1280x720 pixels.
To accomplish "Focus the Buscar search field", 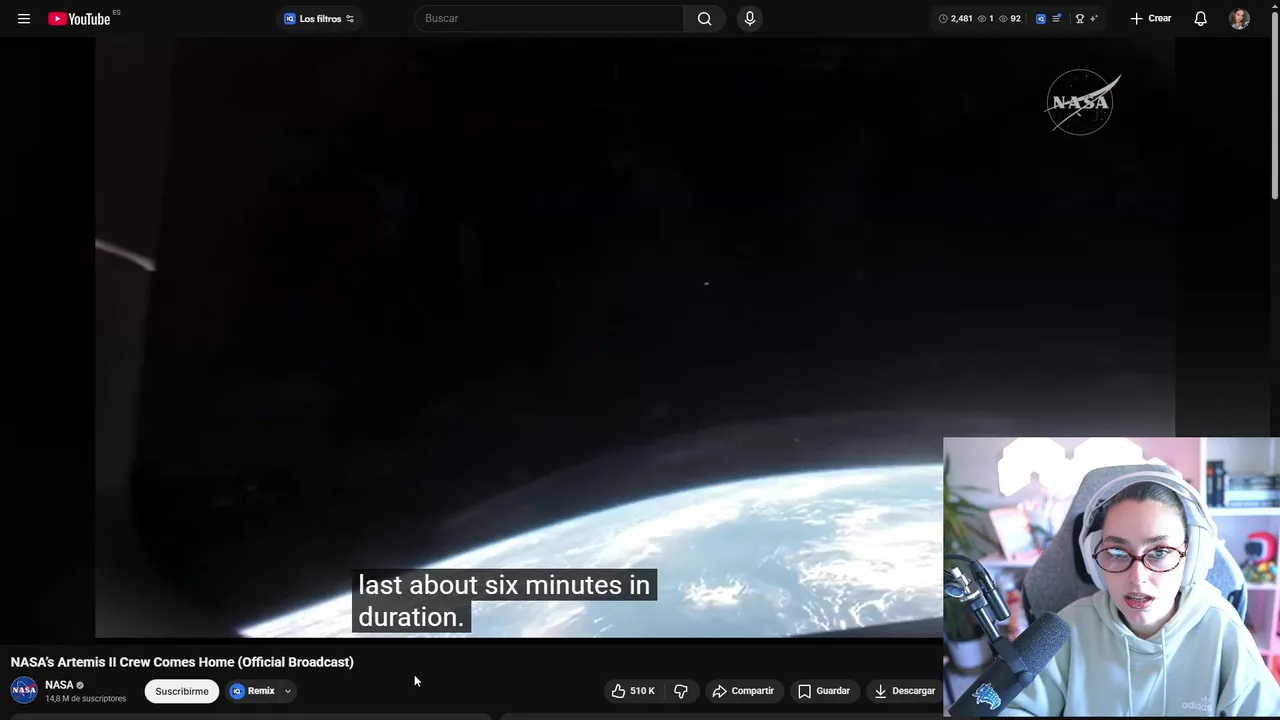I will [x=549, y=19].
